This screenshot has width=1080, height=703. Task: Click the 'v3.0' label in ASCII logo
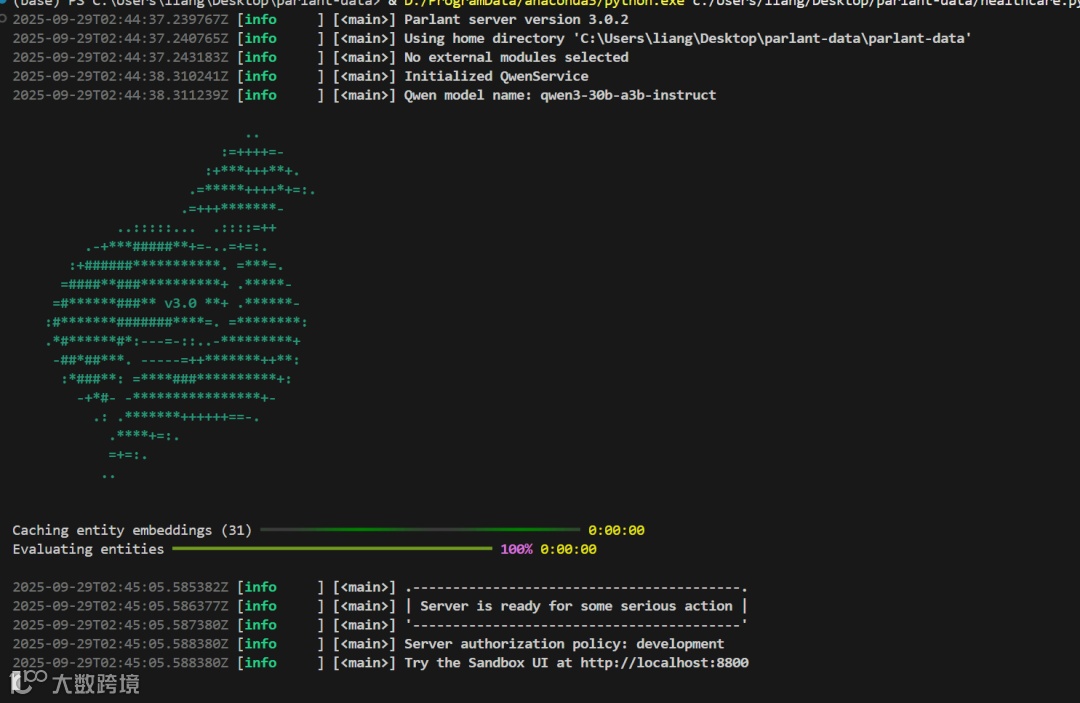point(180,303)
